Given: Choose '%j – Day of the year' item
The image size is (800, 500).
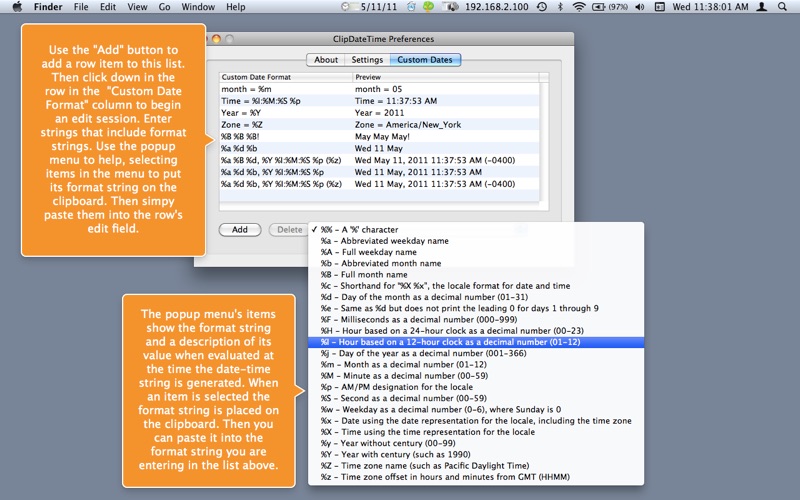Looking at the screenshot, I should [476, 353].
